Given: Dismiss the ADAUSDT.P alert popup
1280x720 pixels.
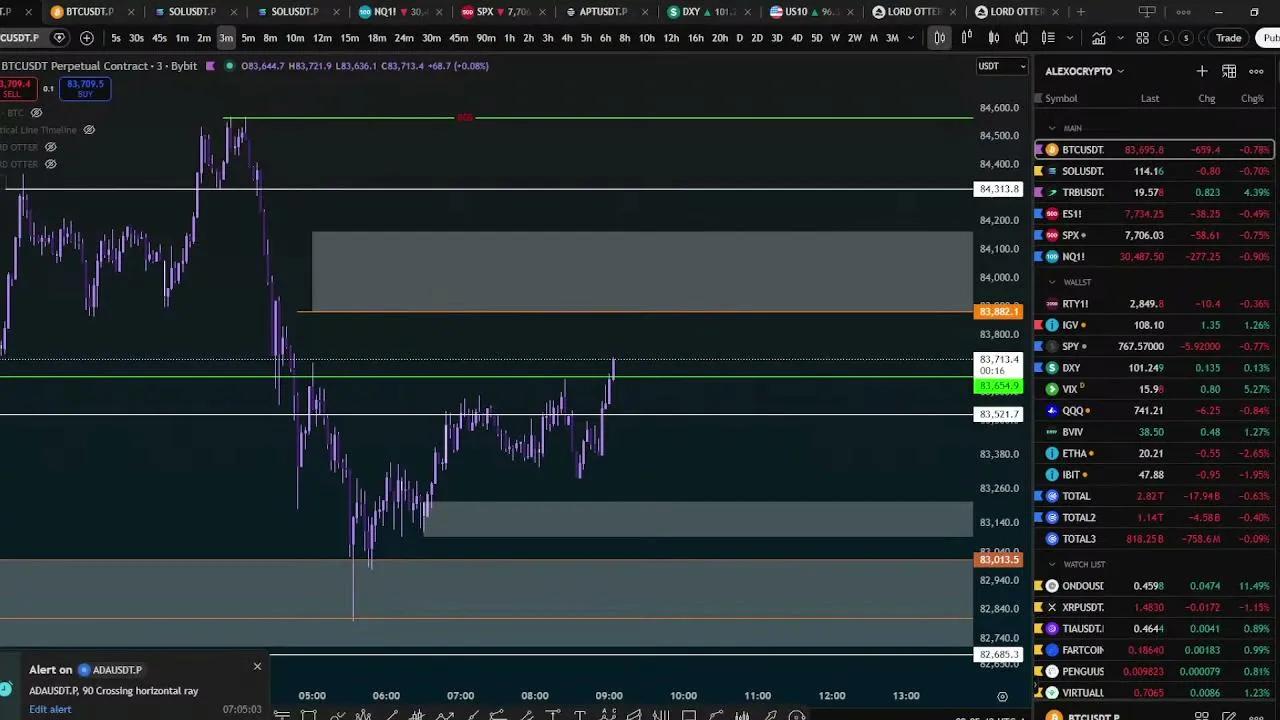Looking at the screenshot, I should (257, 667).
